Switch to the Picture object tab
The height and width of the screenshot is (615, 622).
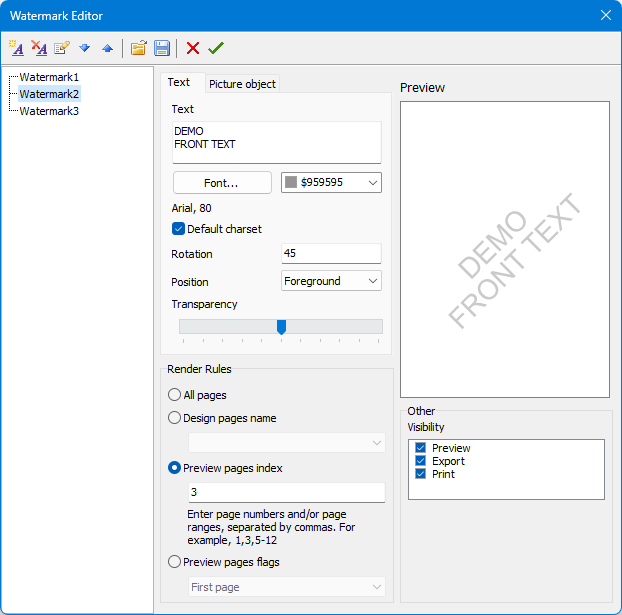[x=242, y=84]
